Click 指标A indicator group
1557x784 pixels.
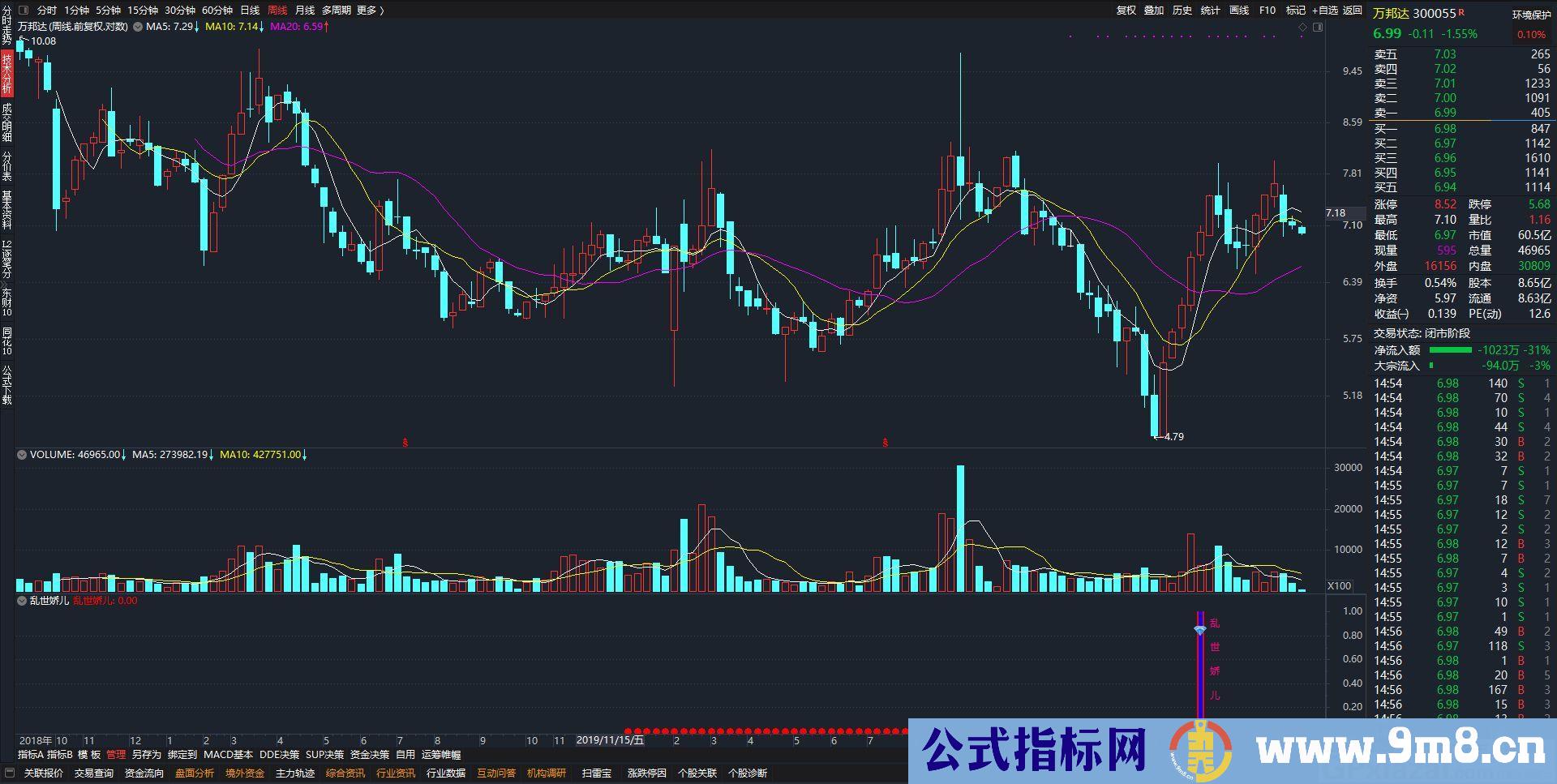coord(31,755)
